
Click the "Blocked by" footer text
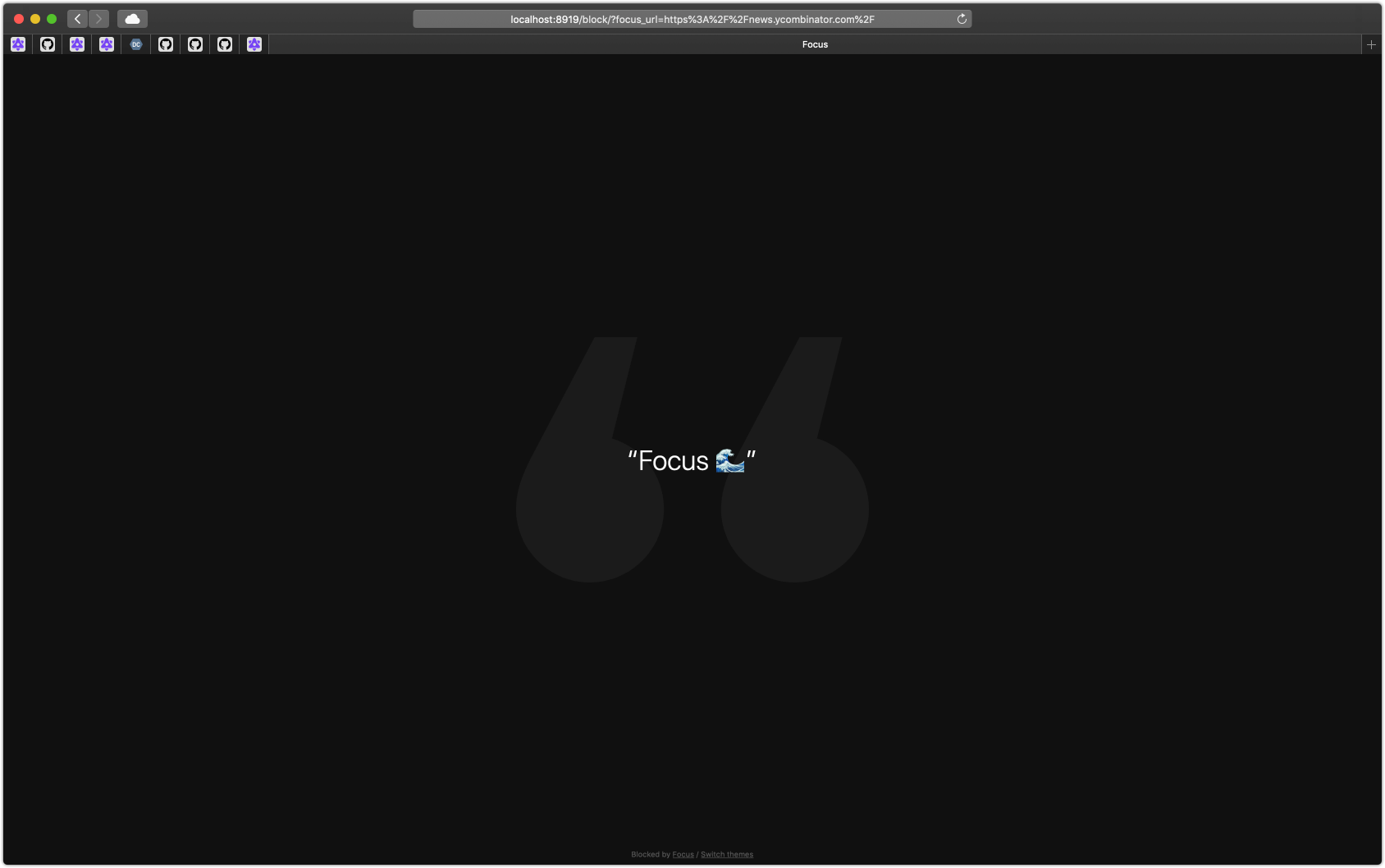[x=651, y=855]
